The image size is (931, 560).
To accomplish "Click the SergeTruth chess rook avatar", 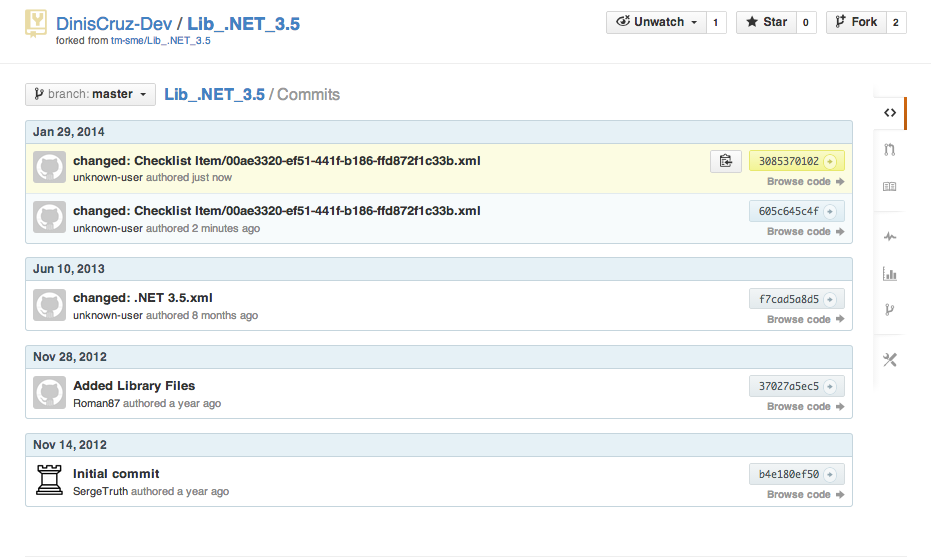I will [49, 481].
